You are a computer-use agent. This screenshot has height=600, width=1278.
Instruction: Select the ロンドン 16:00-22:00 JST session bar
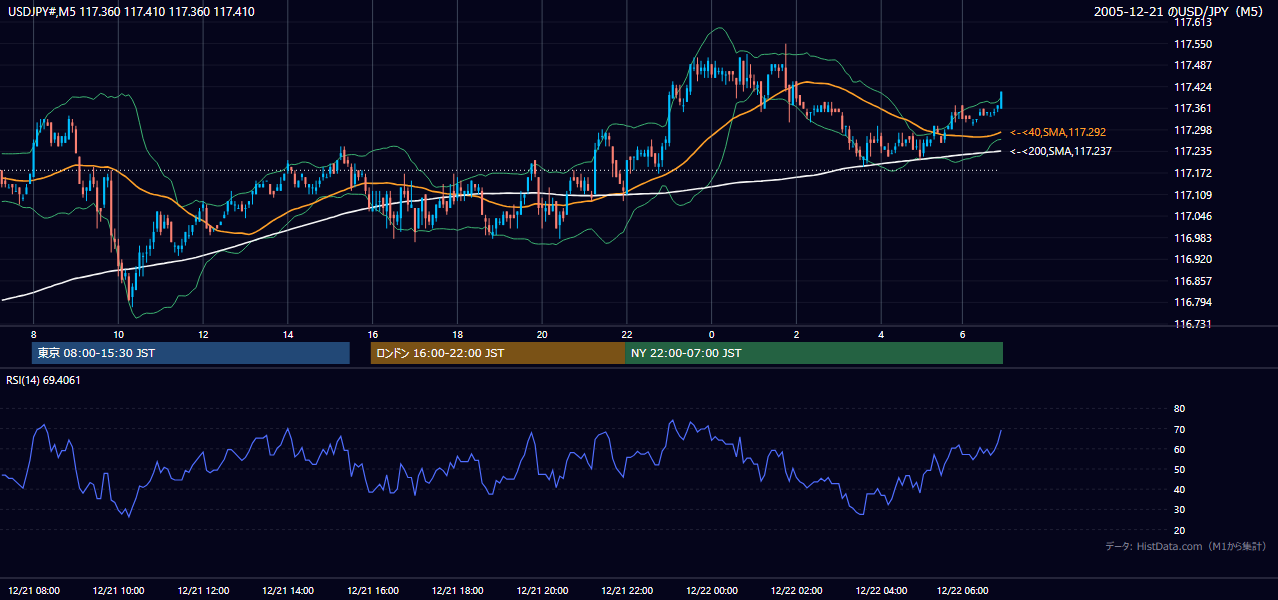click(498, 353)
